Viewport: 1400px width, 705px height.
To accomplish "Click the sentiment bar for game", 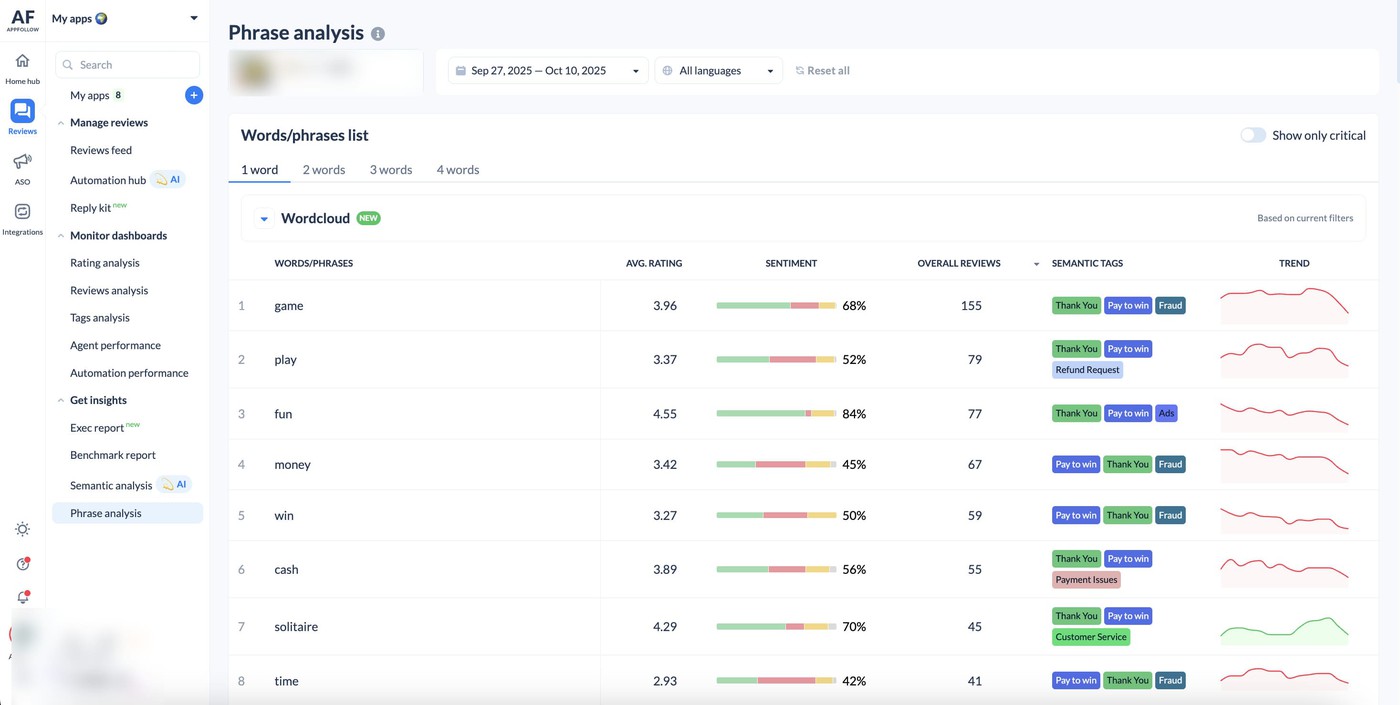I will [776, 306].
